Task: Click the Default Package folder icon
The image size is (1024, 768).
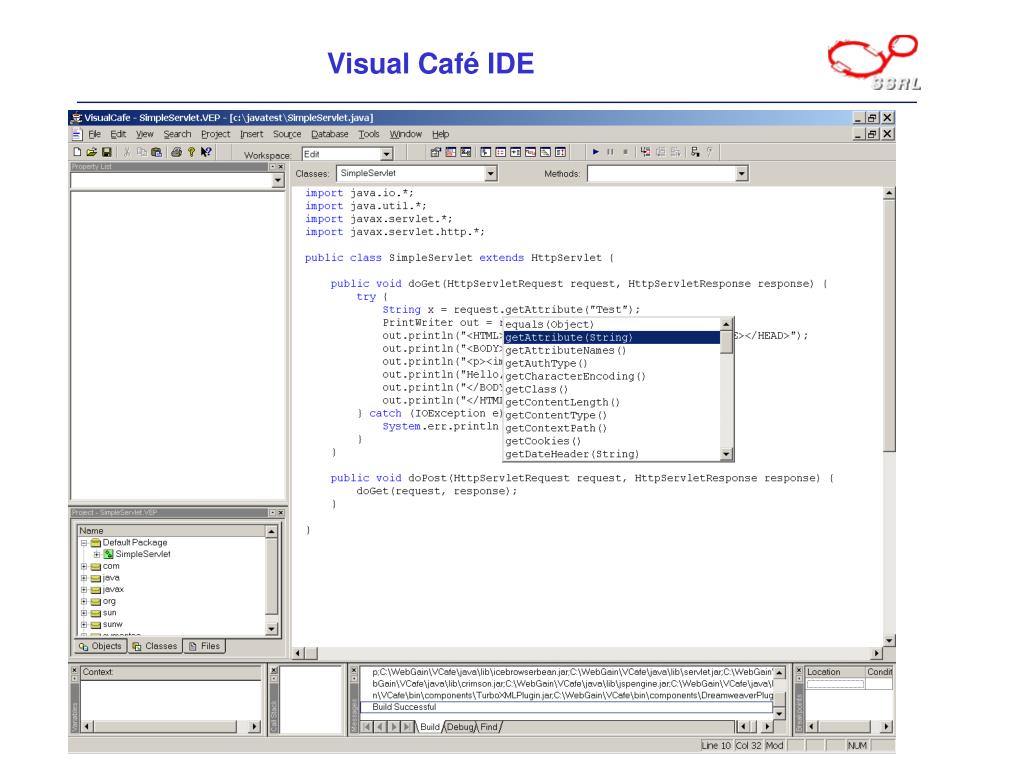Action: [95, 543]
